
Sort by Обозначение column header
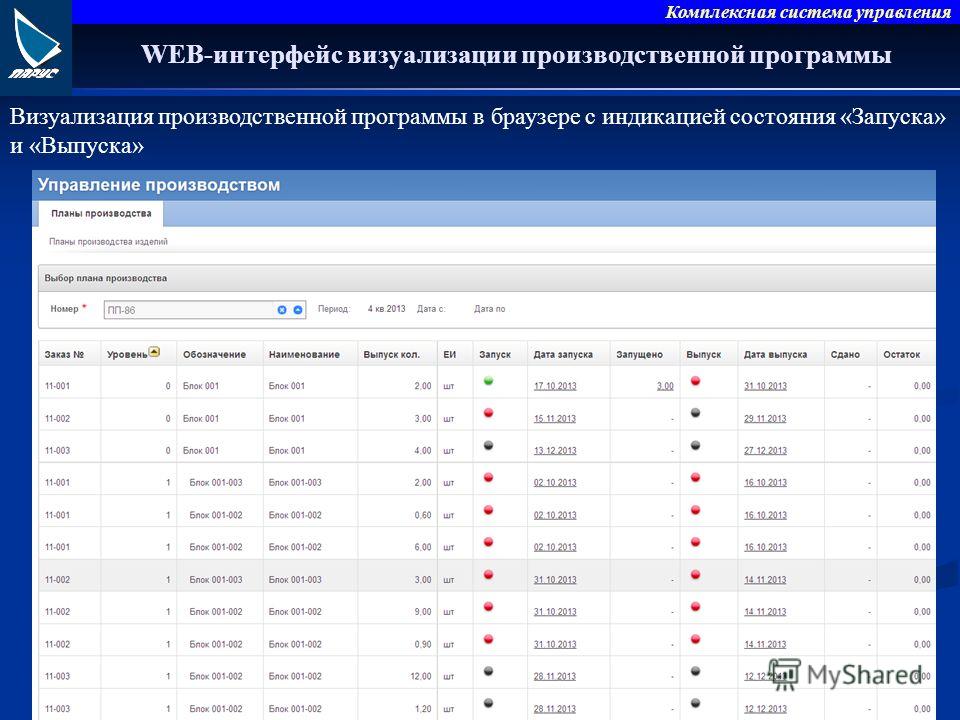pyautogui.click(x=214, y=354)
